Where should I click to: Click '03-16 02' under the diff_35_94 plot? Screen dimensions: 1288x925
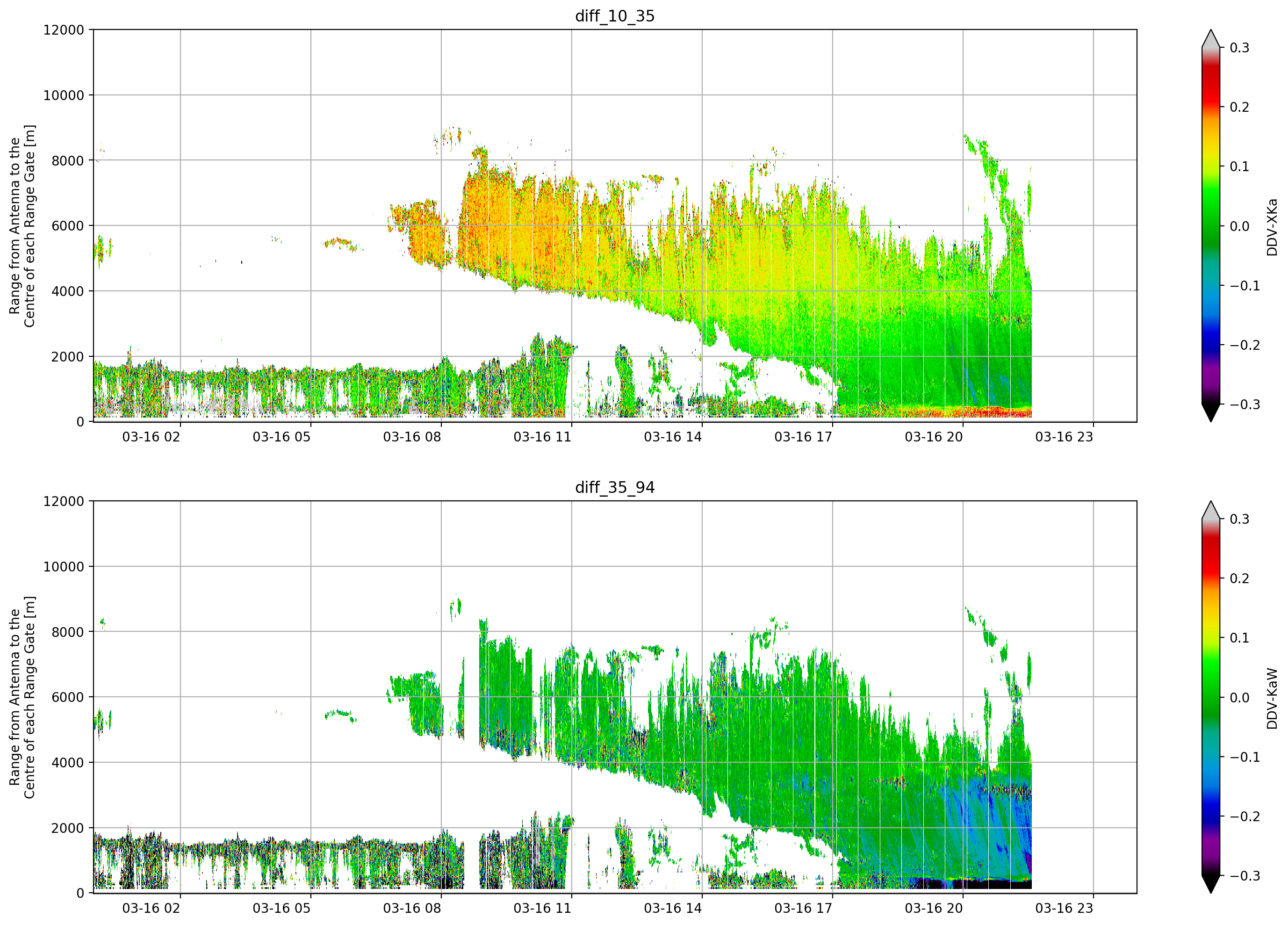(151, 909)
